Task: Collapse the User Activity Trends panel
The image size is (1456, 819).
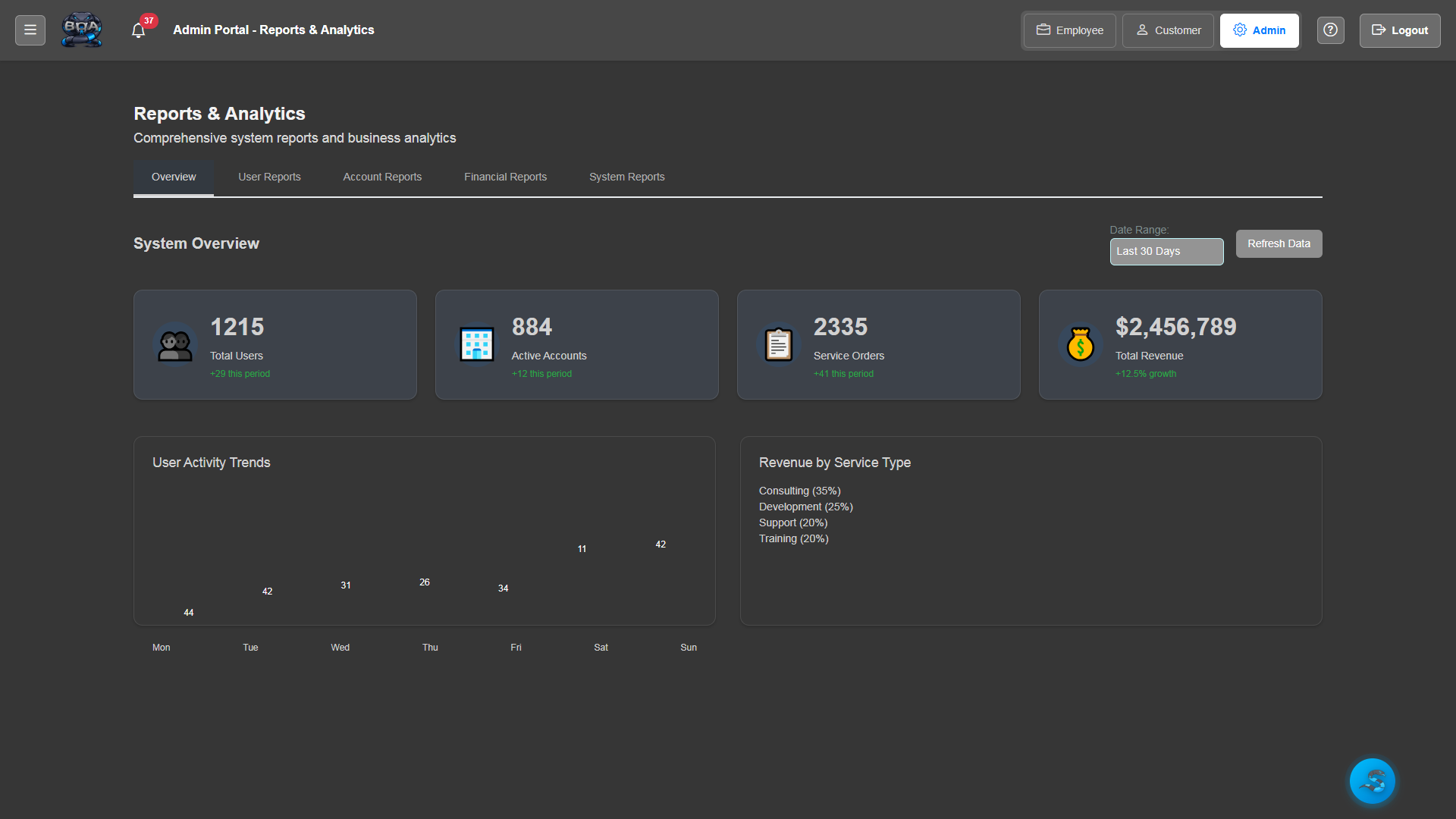Action: pos(211,462)
